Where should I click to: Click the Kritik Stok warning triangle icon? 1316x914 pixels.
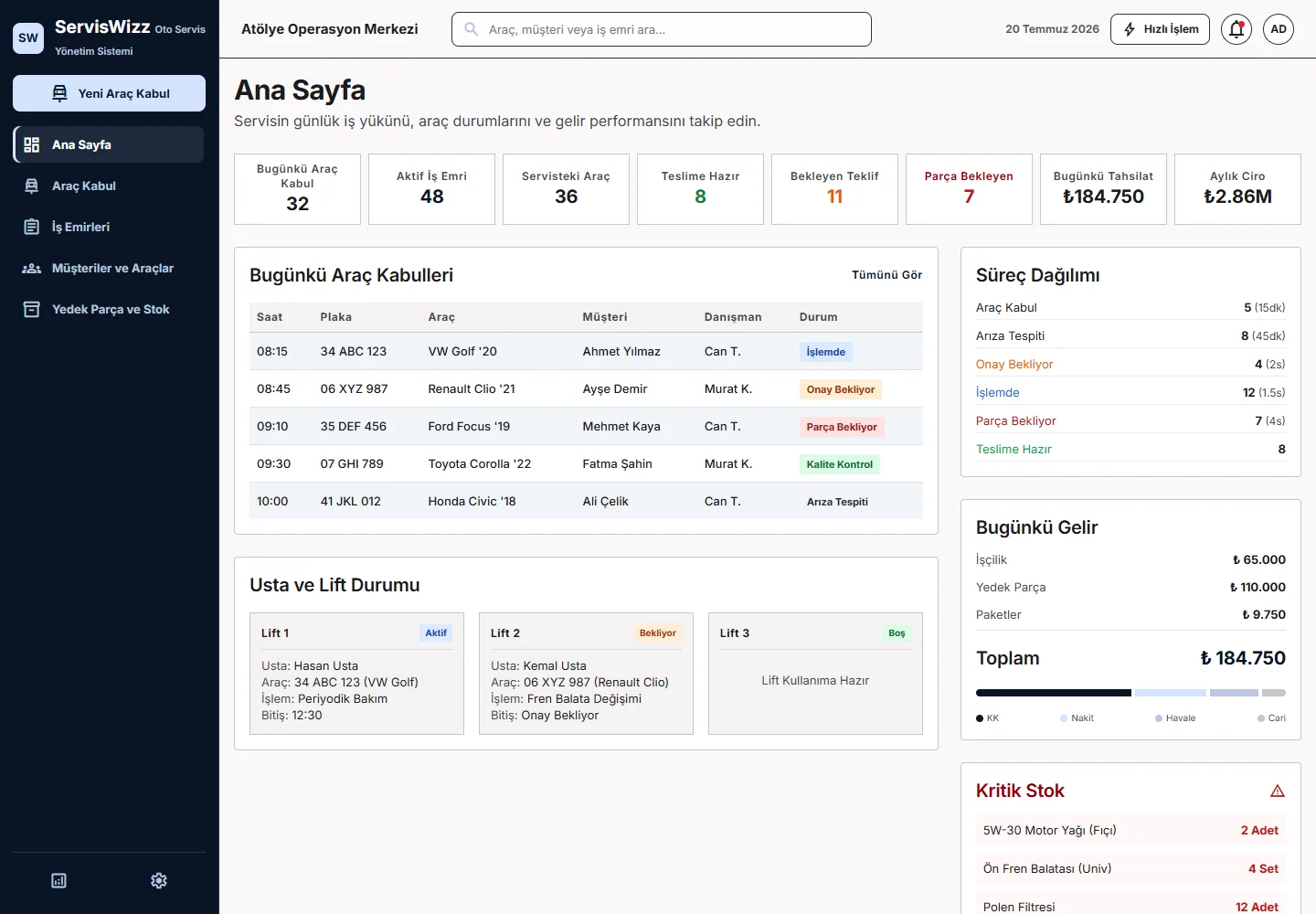(1278, 791)
